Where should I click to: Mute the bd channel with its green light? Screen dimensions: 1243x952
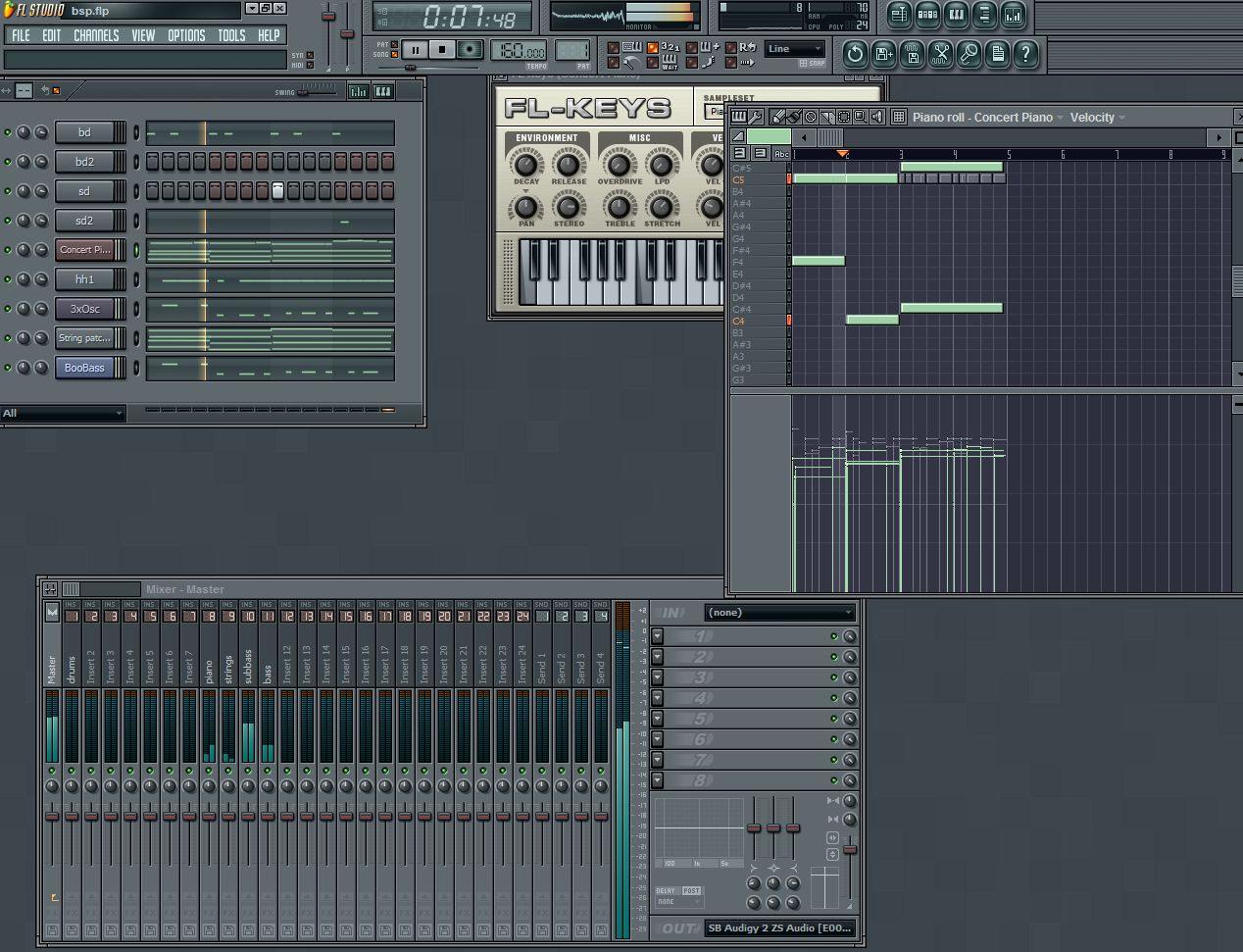coord(8,132)
